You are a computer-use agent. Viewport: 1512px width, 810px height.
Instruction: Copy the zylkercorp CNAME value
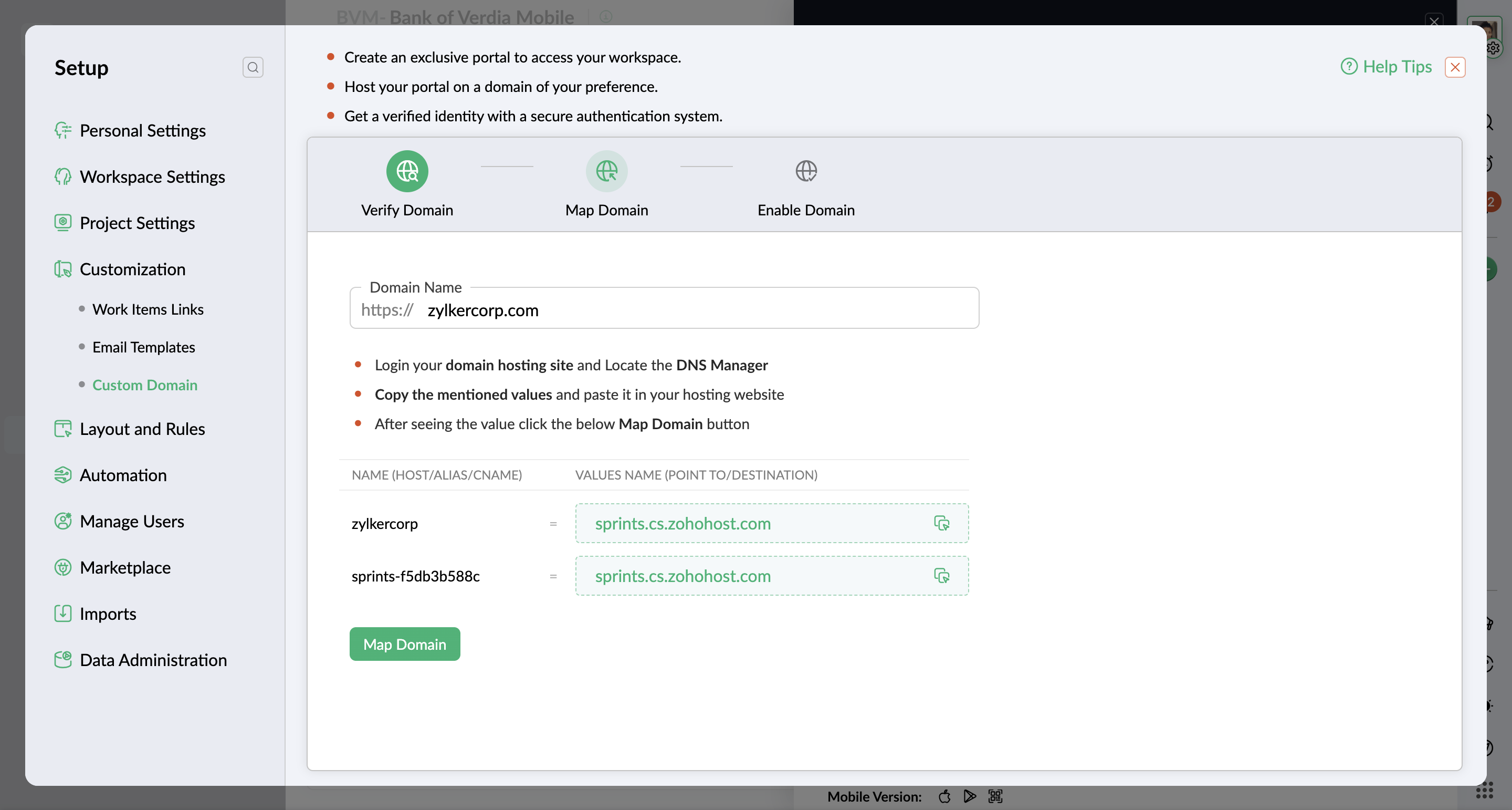tap(941, 523)
